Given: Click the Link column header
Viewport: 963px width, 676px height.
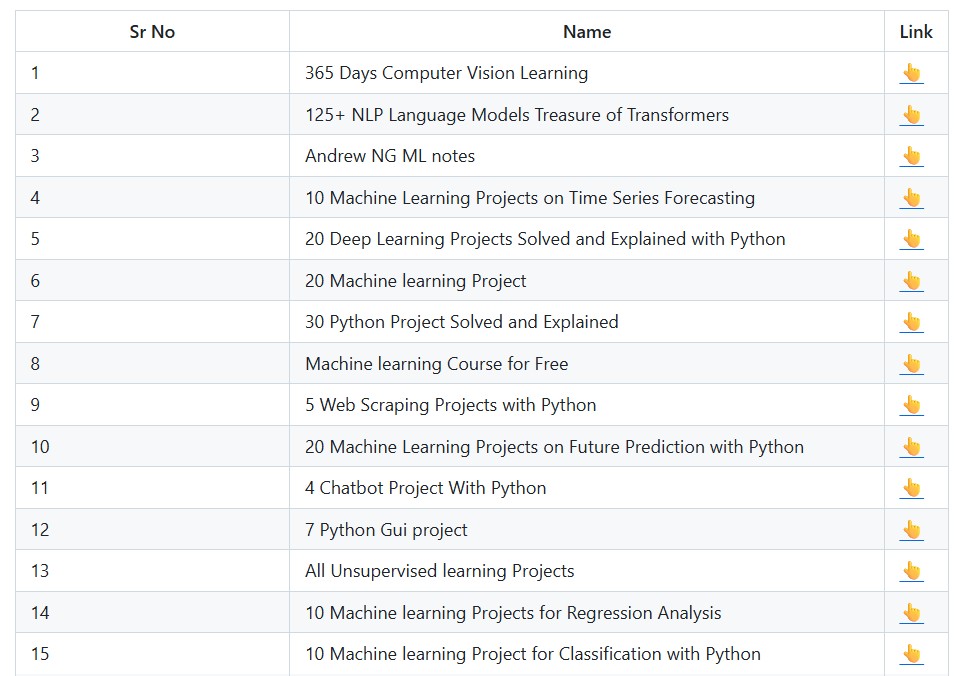Looking at the screenshot, I should [x=916, y=32].
